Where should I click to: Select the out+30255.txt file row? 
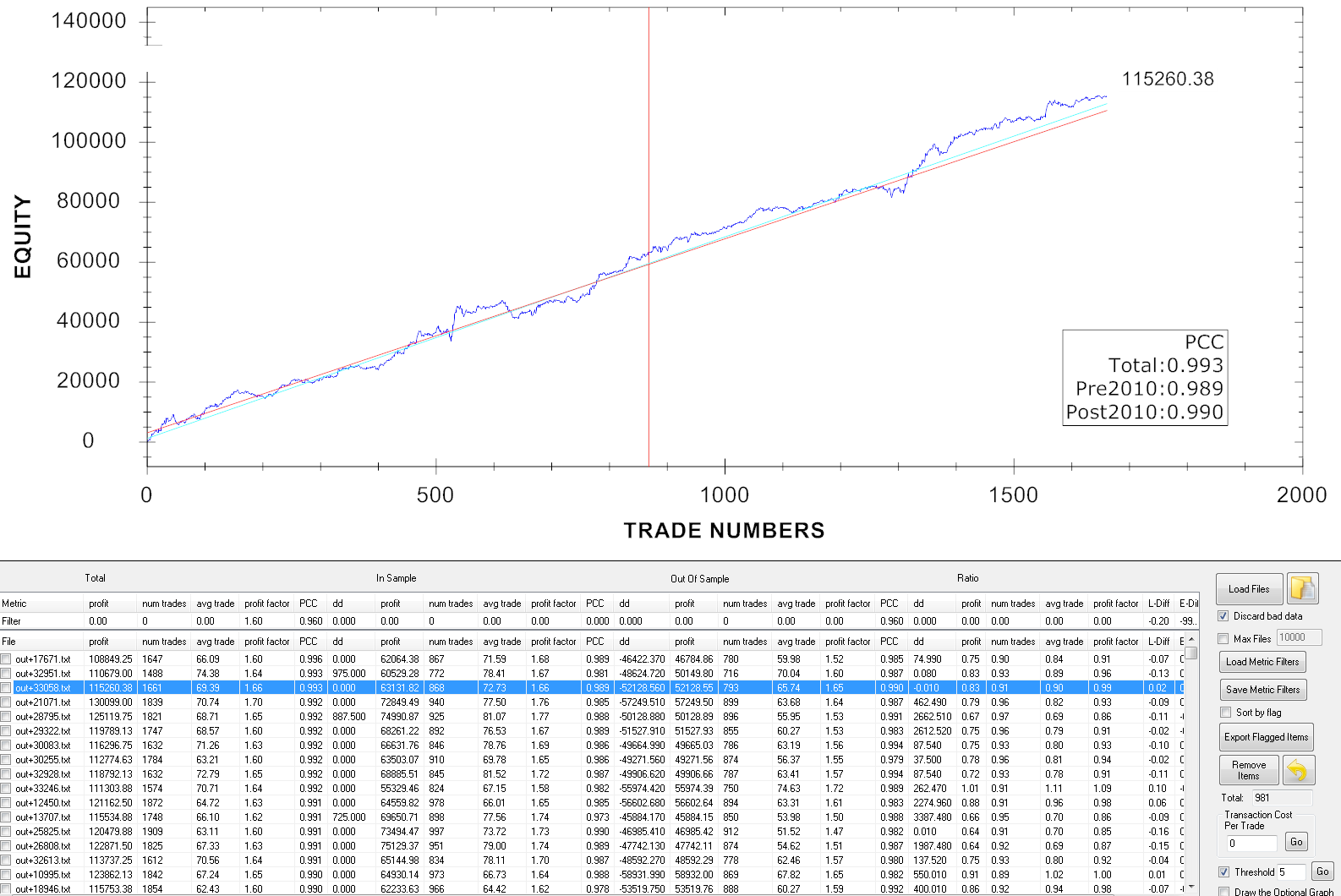[592, 760]
